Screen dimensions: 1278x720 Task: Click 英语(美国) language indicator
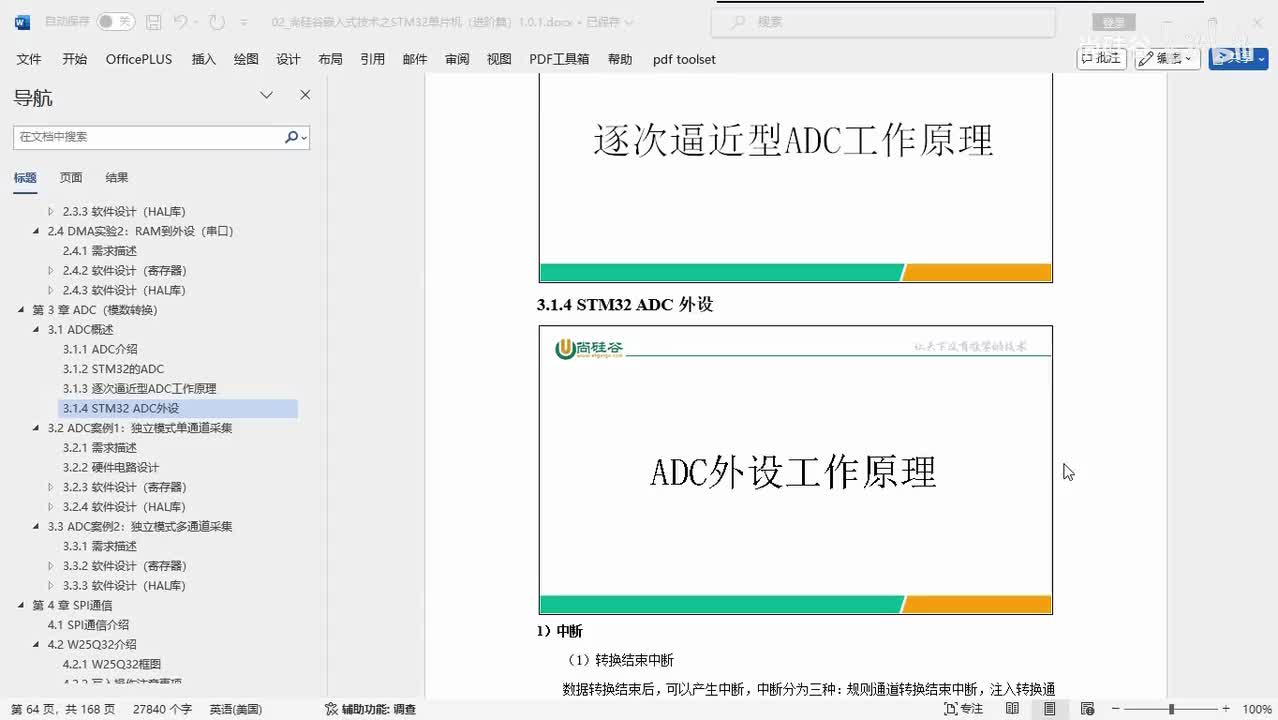coord(236,709)
